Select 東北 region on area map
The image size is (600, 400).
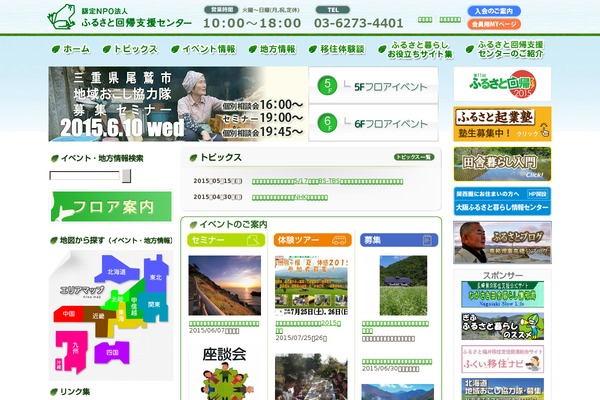155,276
